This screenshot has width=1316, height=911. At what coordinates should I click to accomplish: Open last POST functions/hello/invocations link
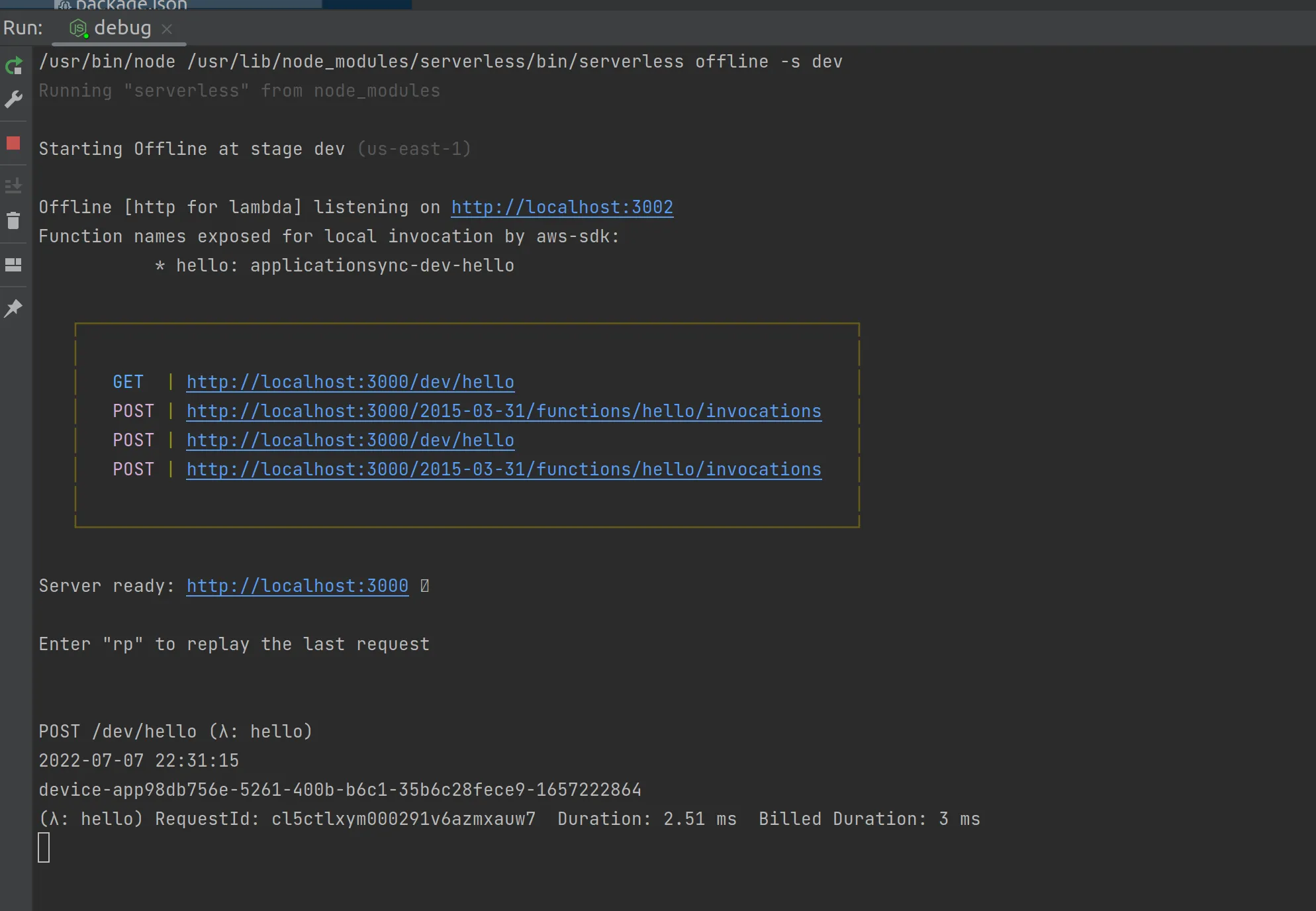(503, 469)
